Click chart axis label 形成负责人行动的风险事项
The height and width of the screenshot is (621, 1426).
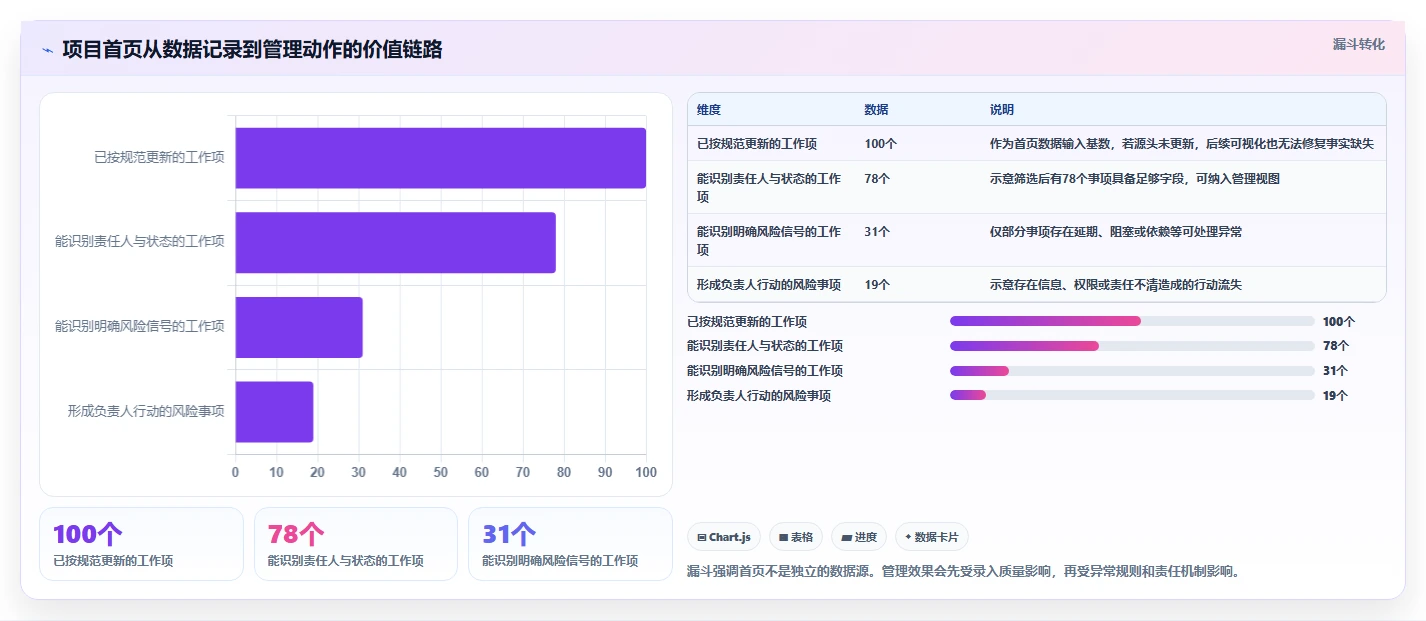tap(146, 411)
